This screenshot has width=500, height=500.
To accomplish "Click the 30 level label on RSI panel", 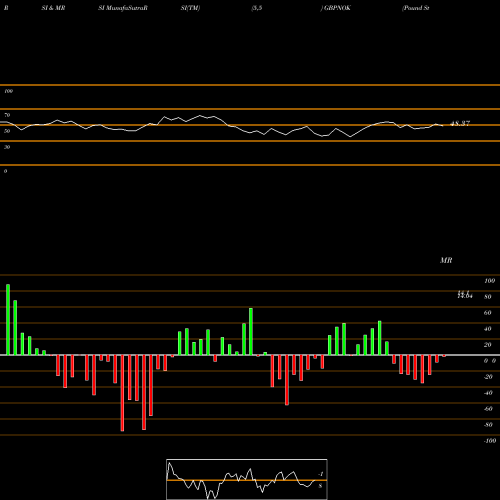I will pos(7,147).
